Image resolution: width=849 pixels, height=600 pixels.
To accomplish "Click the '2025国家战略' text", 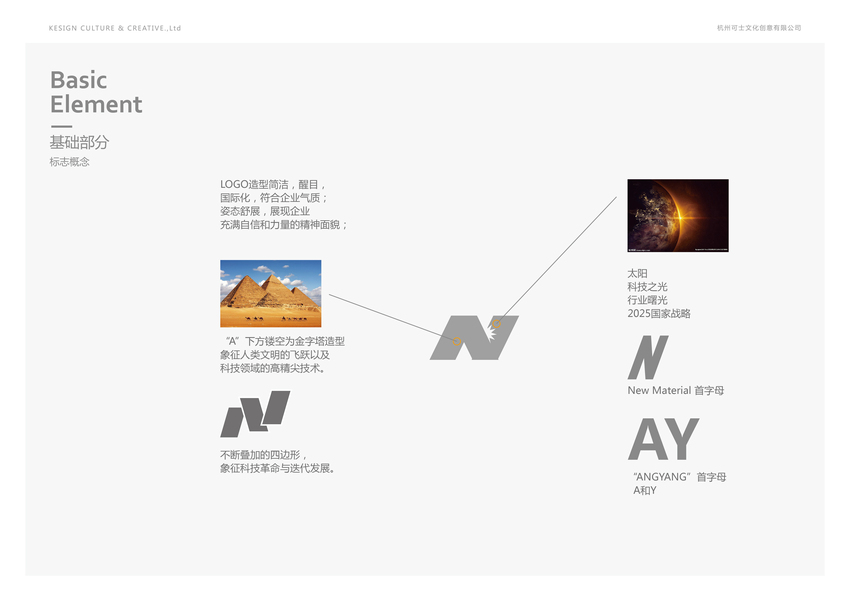I will 659,314.
